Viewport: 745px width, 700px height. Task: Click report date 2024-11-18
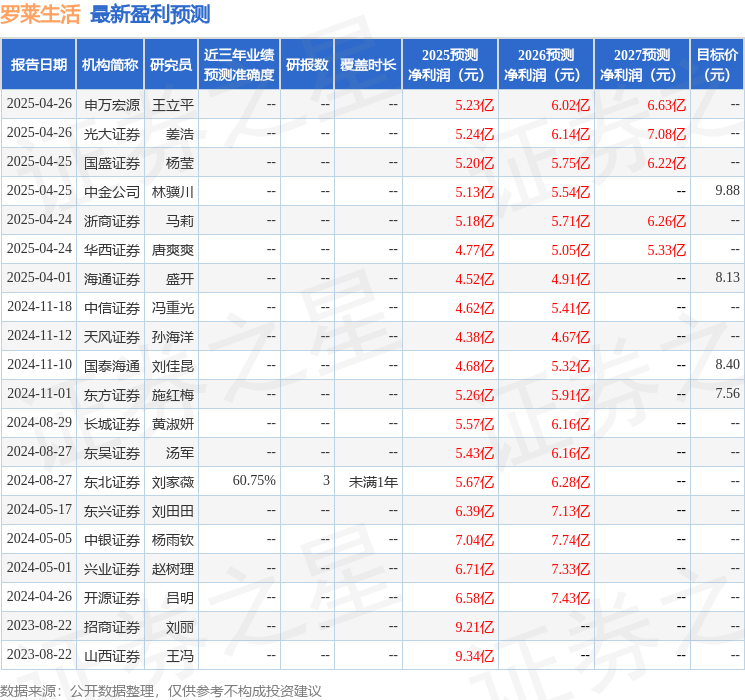[39, 307]
